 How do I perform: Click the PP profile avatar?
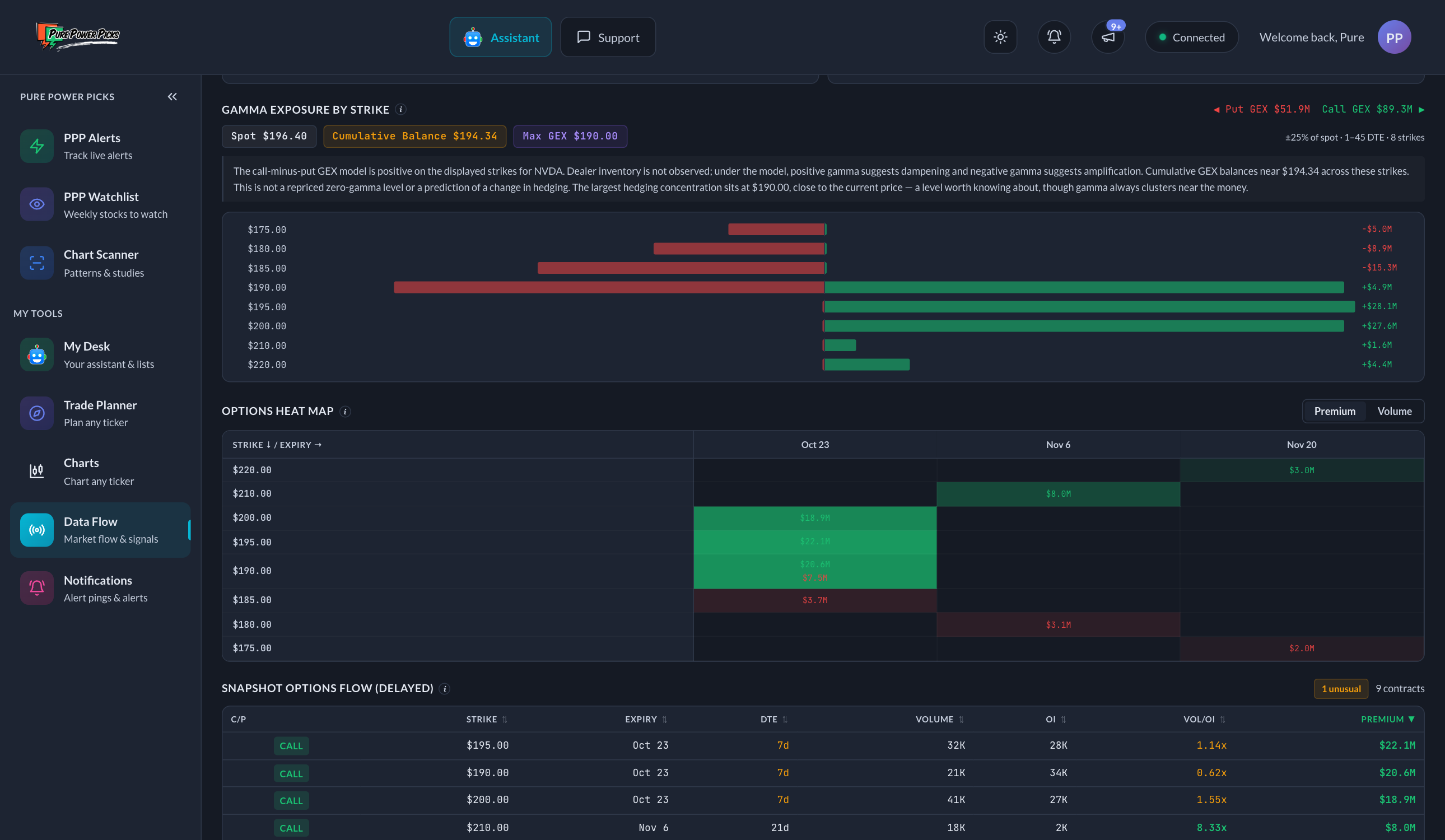[1394, 38]
